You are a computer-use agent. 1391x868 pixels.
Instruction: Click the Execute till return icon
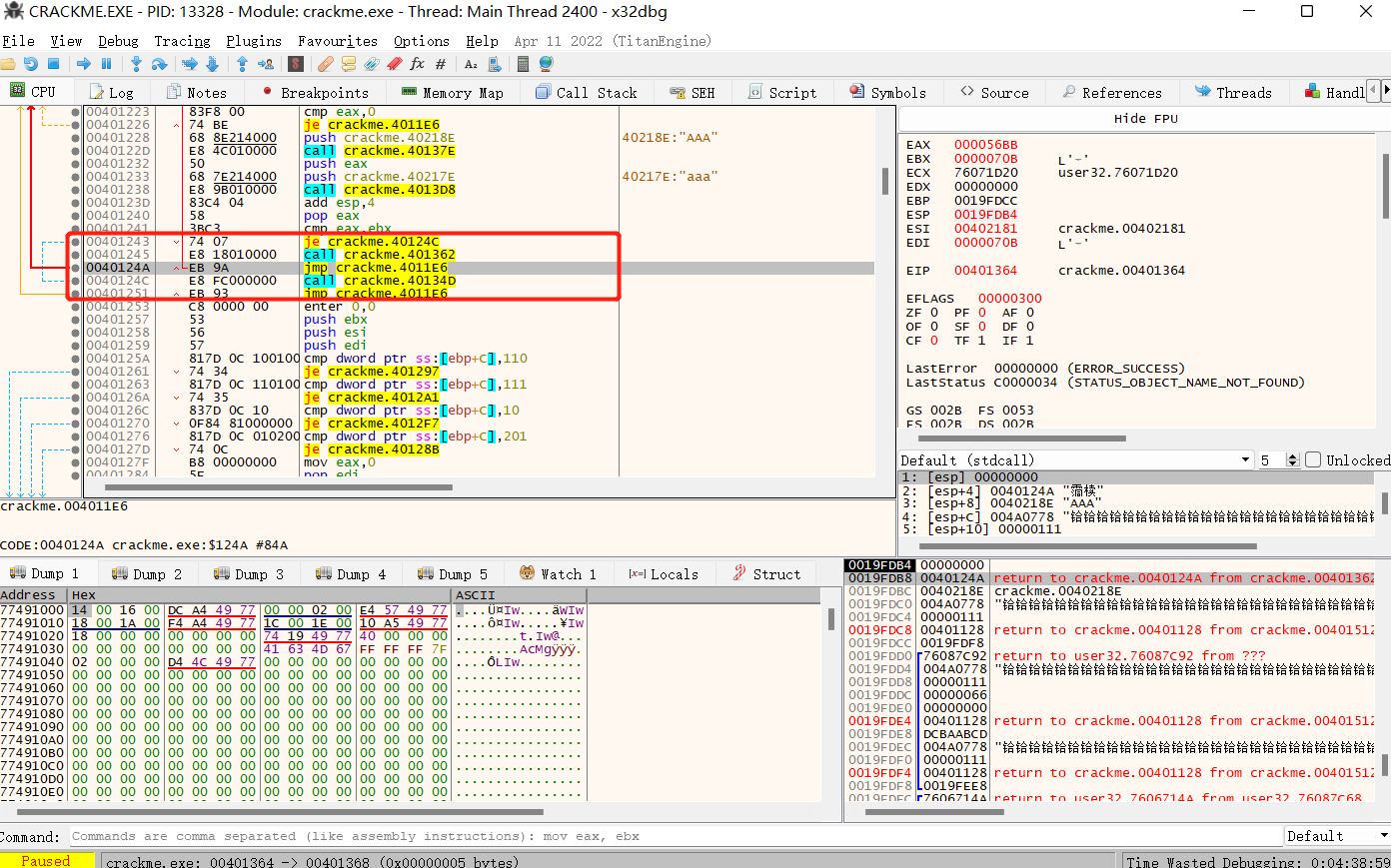click(242, 64)
